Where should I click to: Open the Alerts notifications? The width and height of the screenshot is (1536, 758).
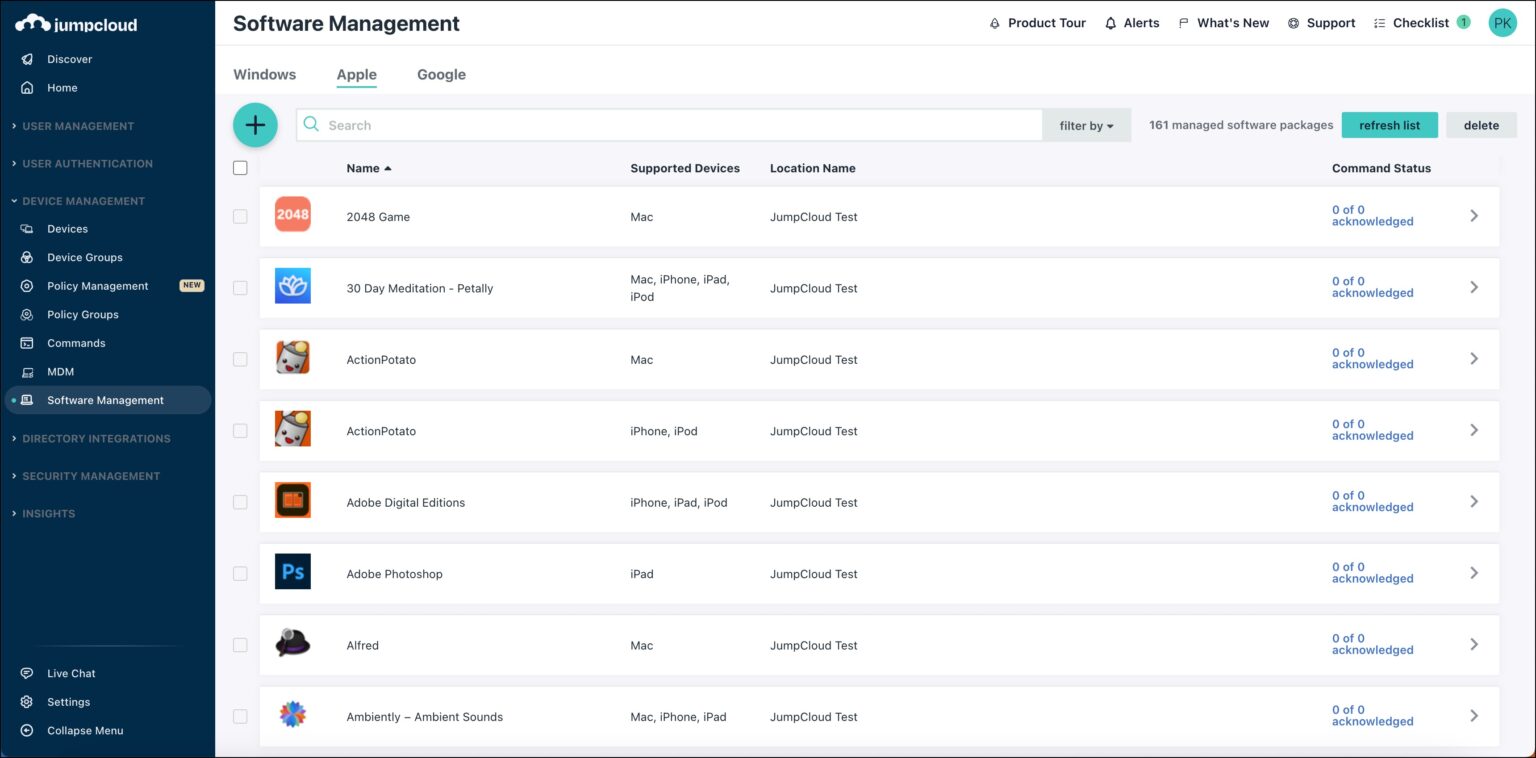[1131, 22]
